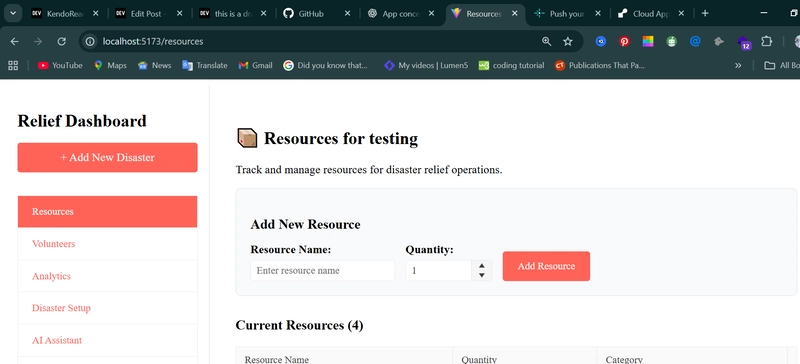This screenshot has height=364, width=800.
Task: Click the Add New Disaster button
Action: [x=107, y=157]
